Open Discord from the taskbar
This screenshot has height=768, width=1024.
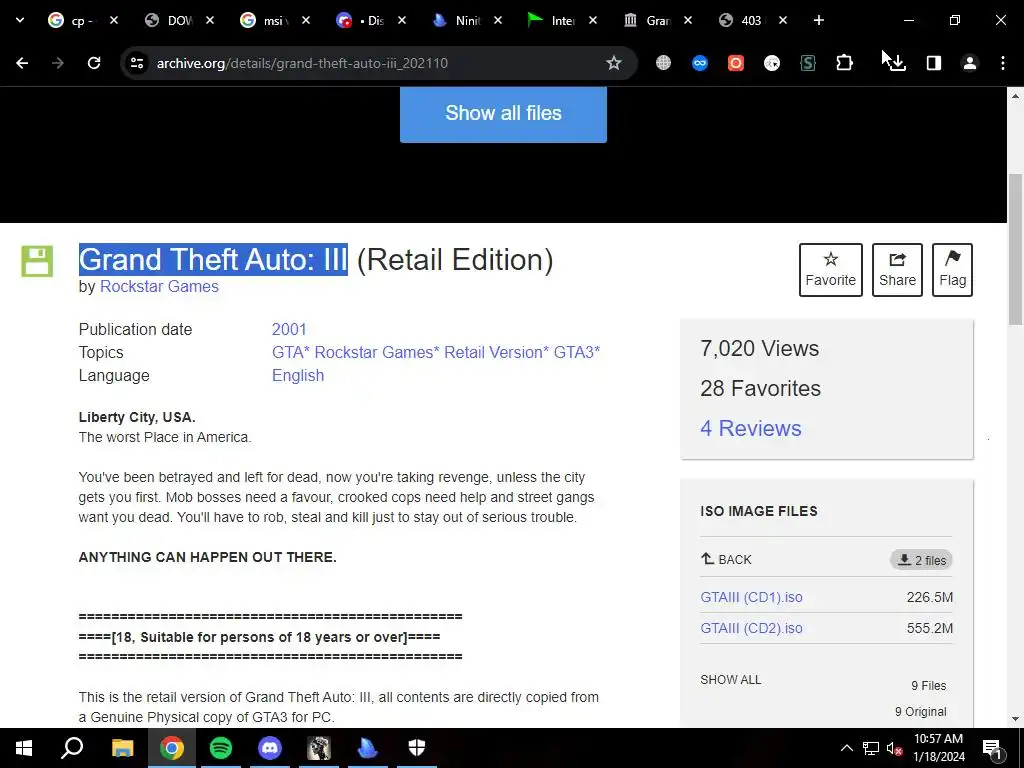[270, 748]
